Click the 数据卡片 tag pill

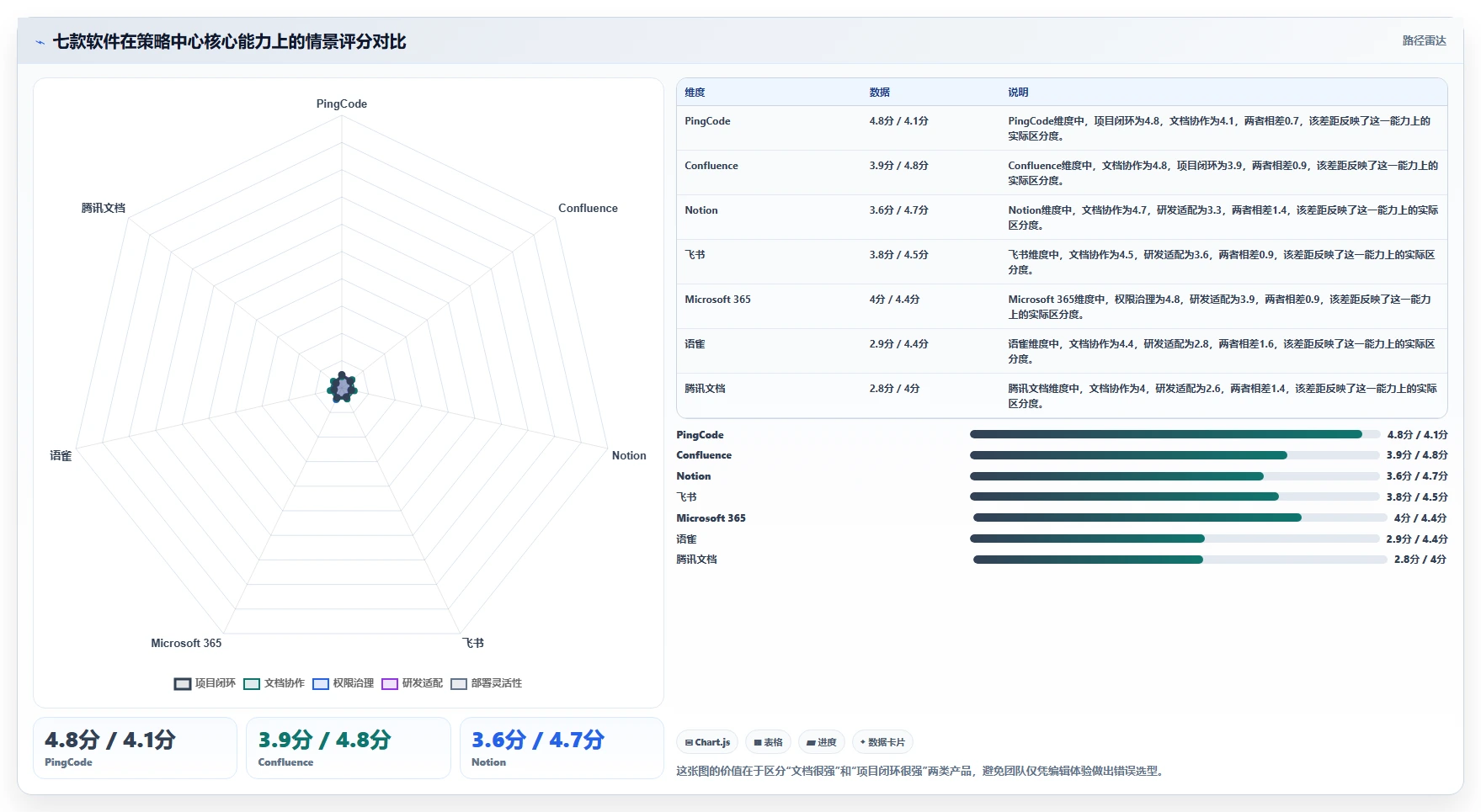tap(882, 742)
